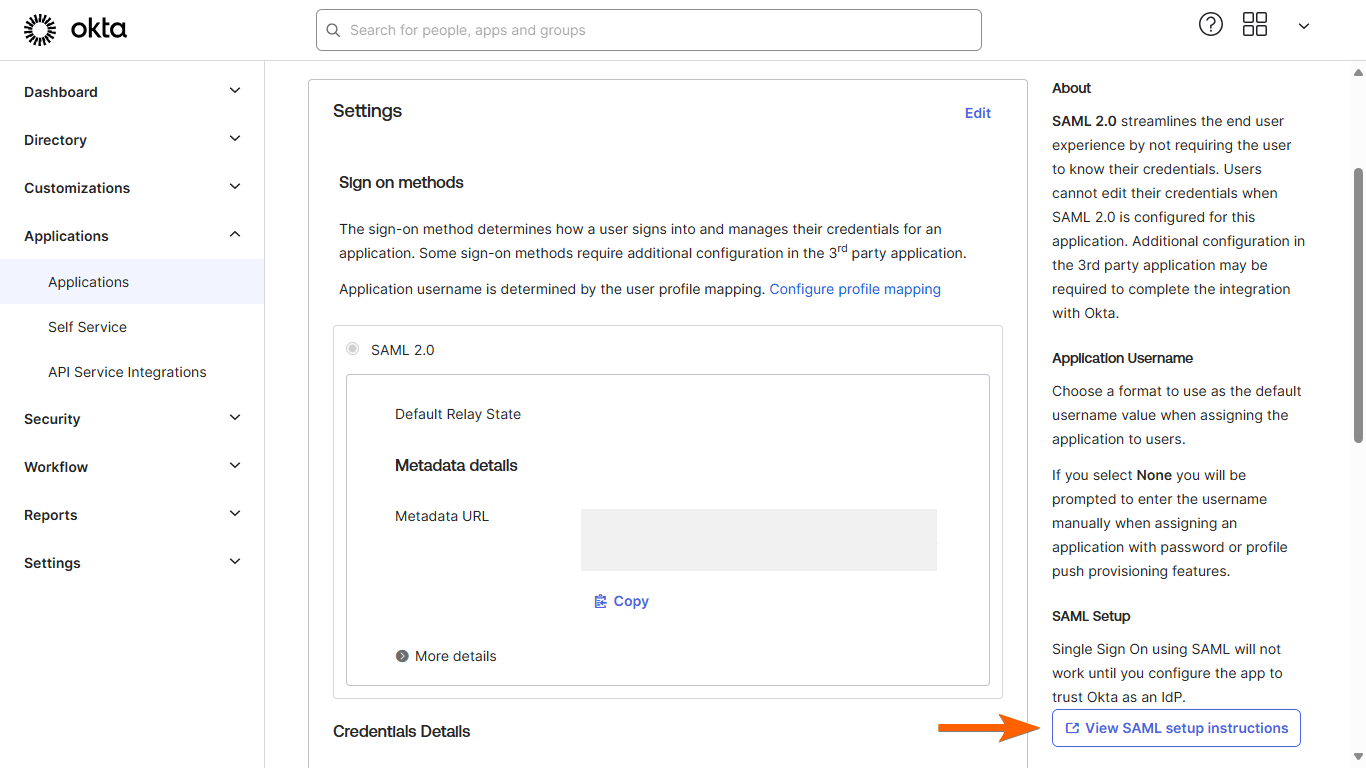Image resolution: width=1366 pixels, height=768 pixels.
Task: Open the apps grid icon
Action: coord(1254,25)
